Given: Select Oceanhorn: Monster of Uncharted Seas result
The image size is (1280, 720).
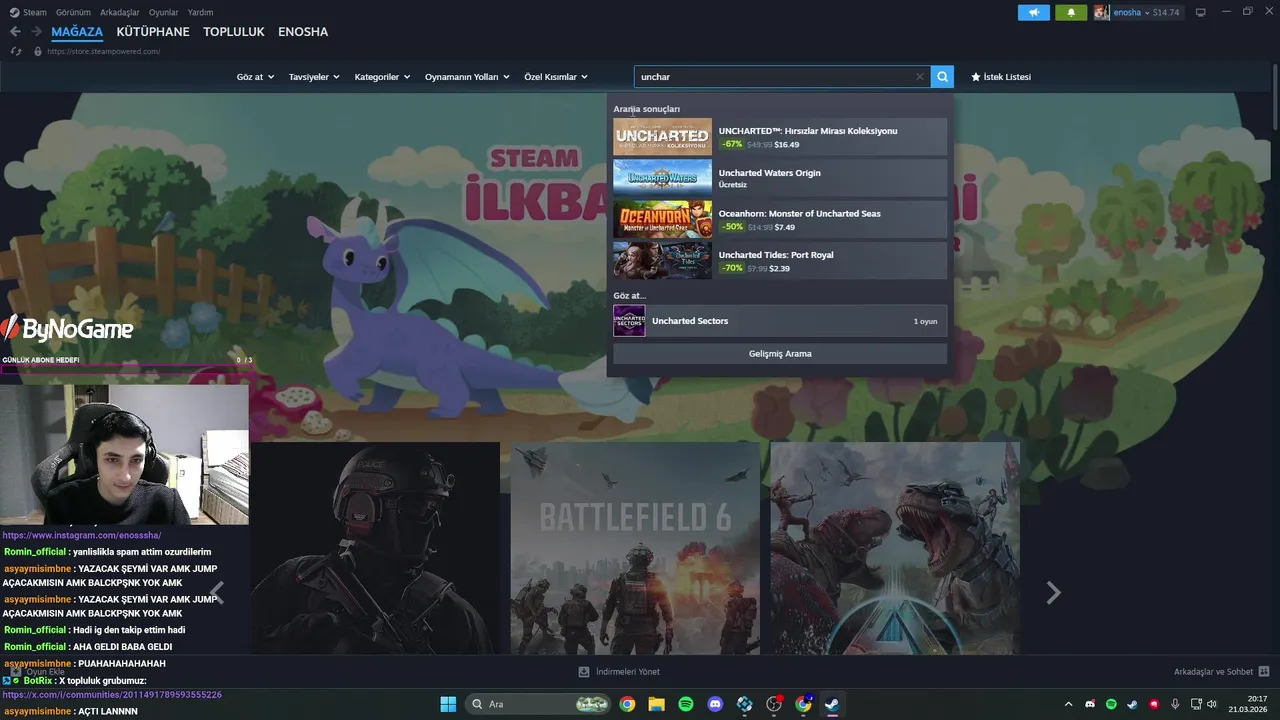Looking at the screenshot, I should 780,219.
